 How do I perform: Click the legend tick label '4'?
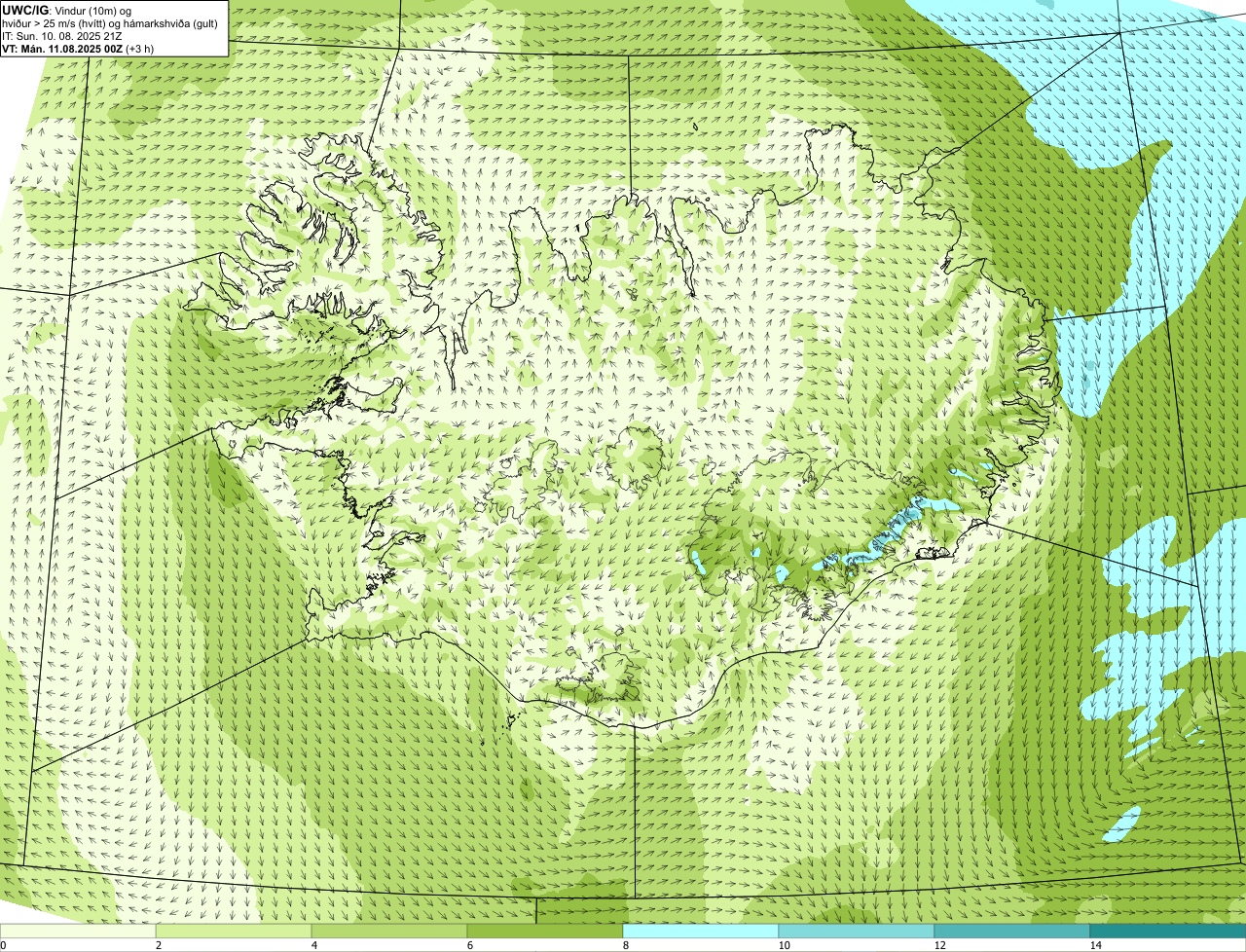tap(312, 945)
